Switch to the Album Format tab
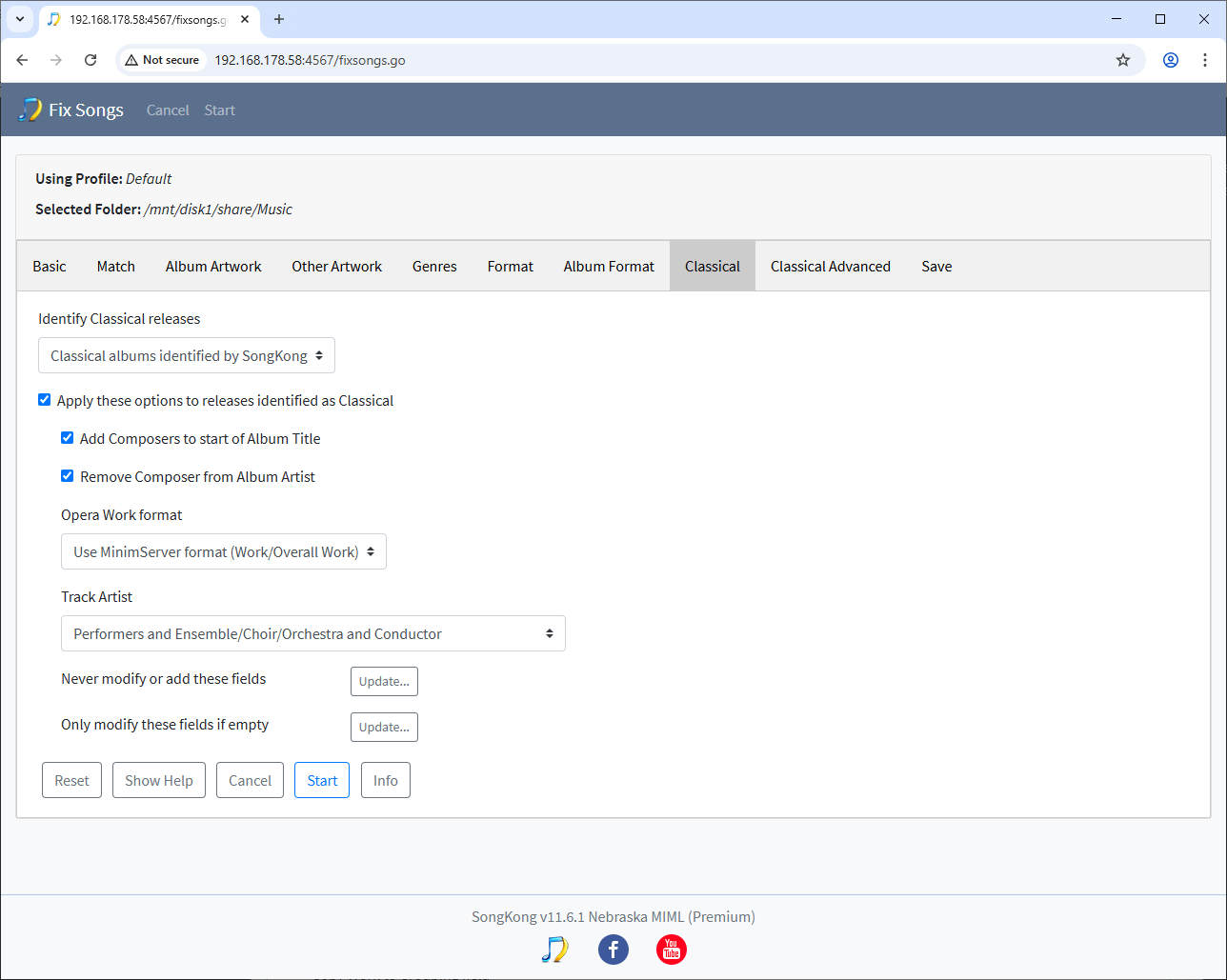 point(609,267)
